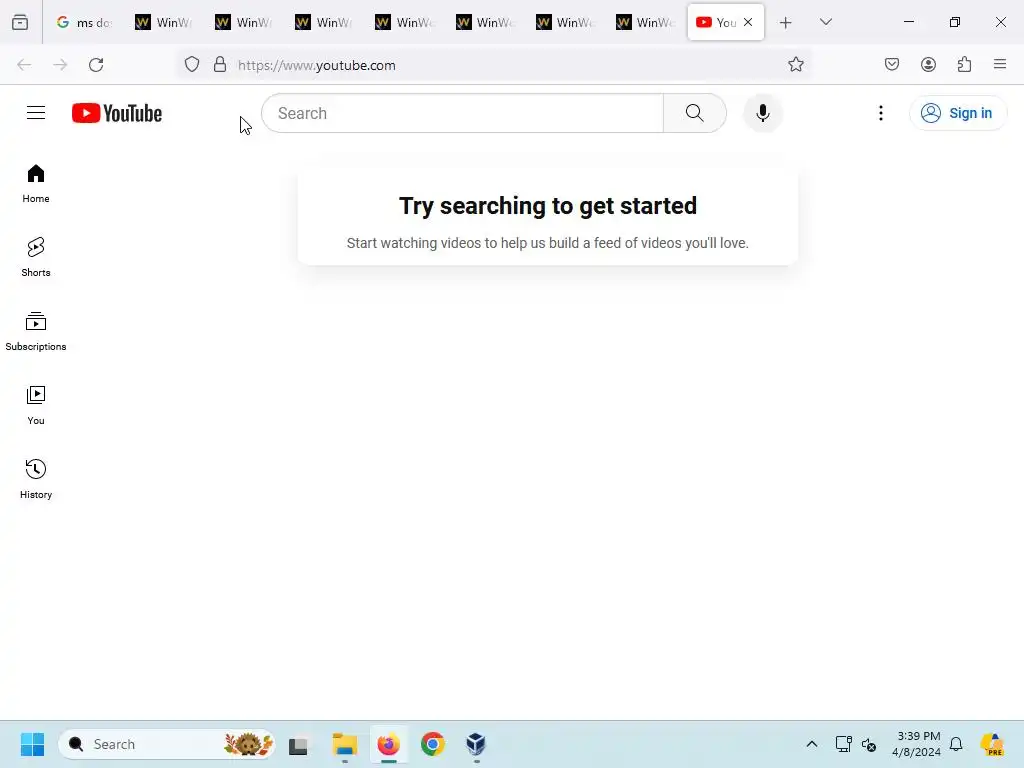Click the YouTube logo
The image size is (1024, 768).
point(117,113)
